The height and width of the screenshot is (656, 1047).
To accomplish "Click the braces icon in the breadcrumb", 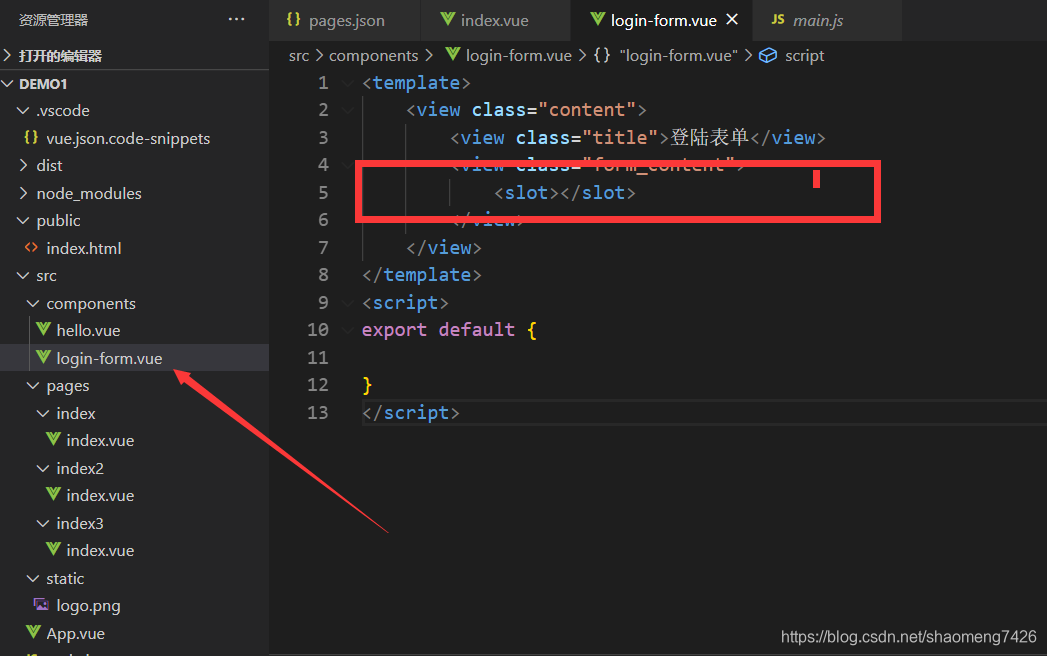I will coord(602,55).
